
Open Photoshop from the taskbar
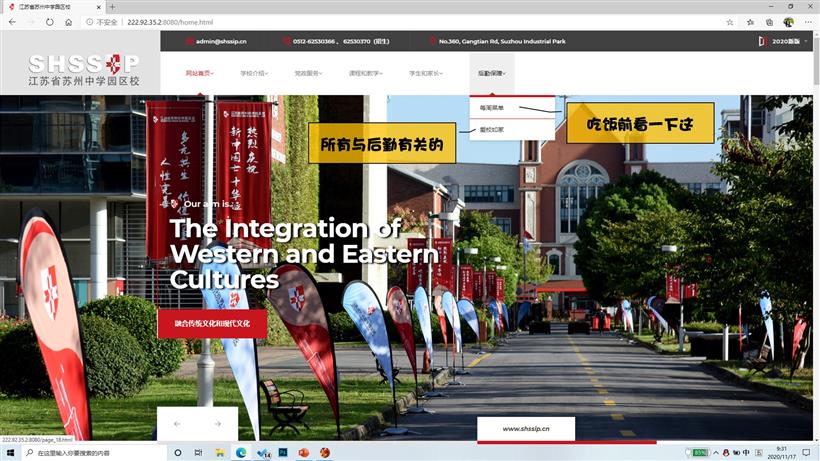pyautogui.click(x=283, y=453)
